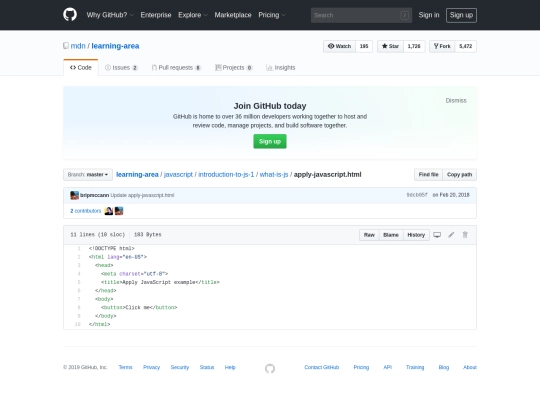Viewport: 540px width, 405px height.
Task: Click the Watch button
Action: [339, 46]
